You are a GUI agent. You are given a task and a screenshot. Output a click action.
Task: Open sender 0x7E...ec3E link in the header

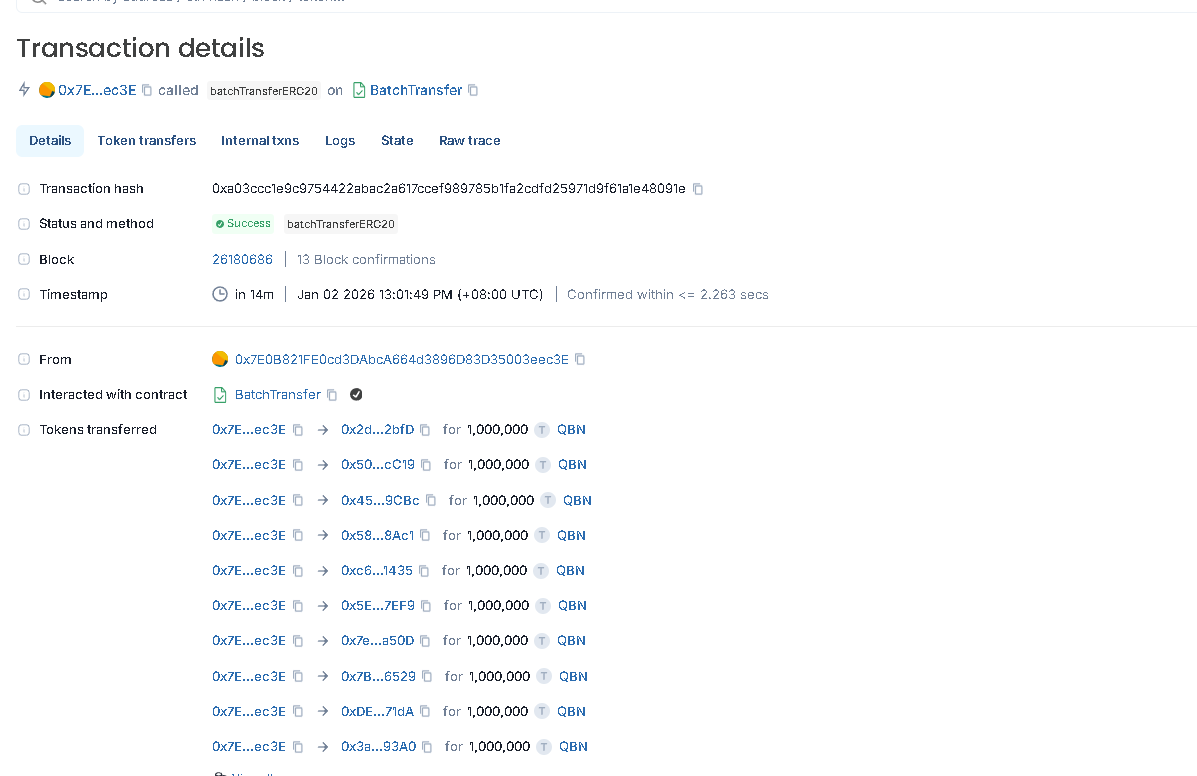(x=97, y=90)
